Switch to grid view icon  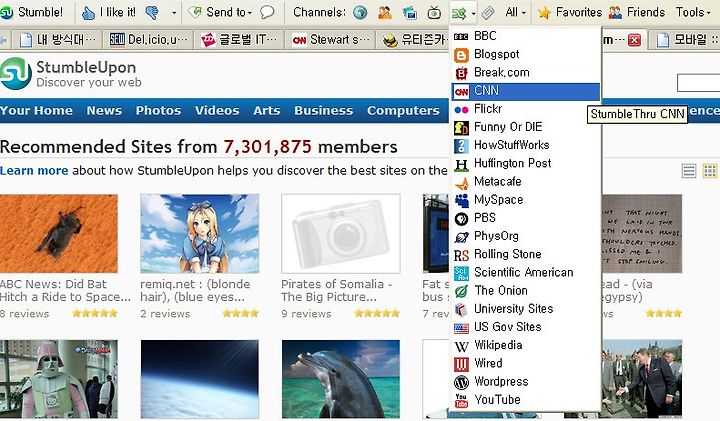(710, 171)
